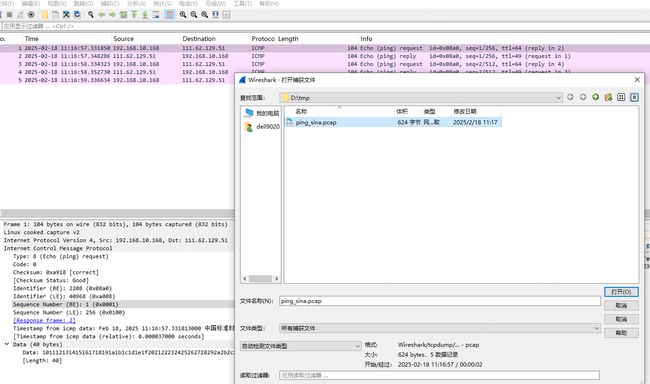
Task: Sort files by 修改日期 column header
Action: point(476,111)
